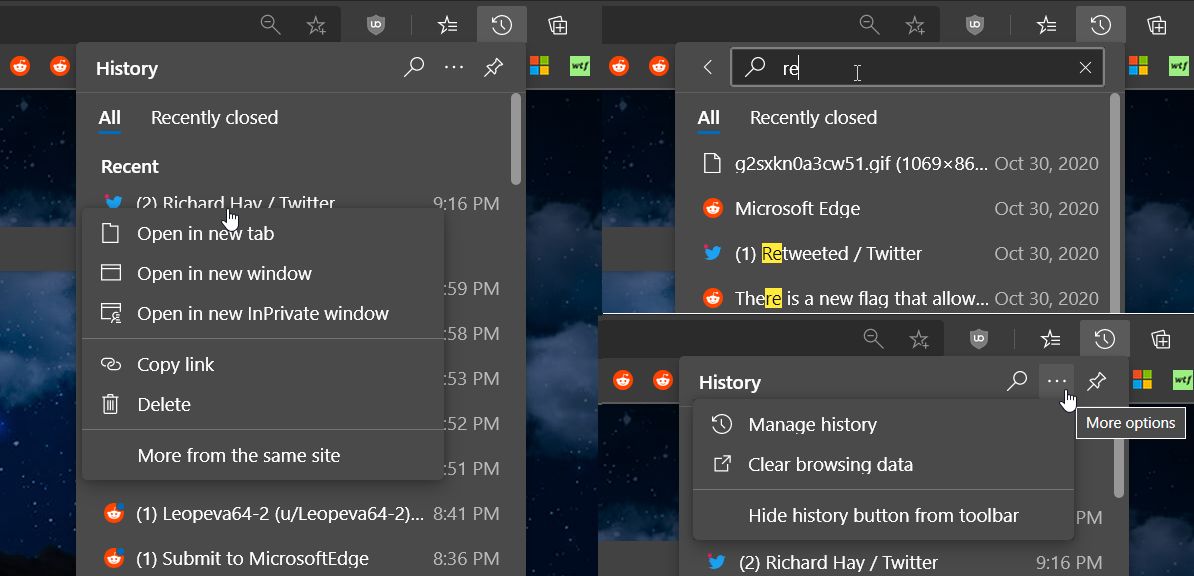This screenshot has width=1194, height=576.
Task: Select Open in new InPrivate window
Action: pyautogui.click(x=262, y=314)
